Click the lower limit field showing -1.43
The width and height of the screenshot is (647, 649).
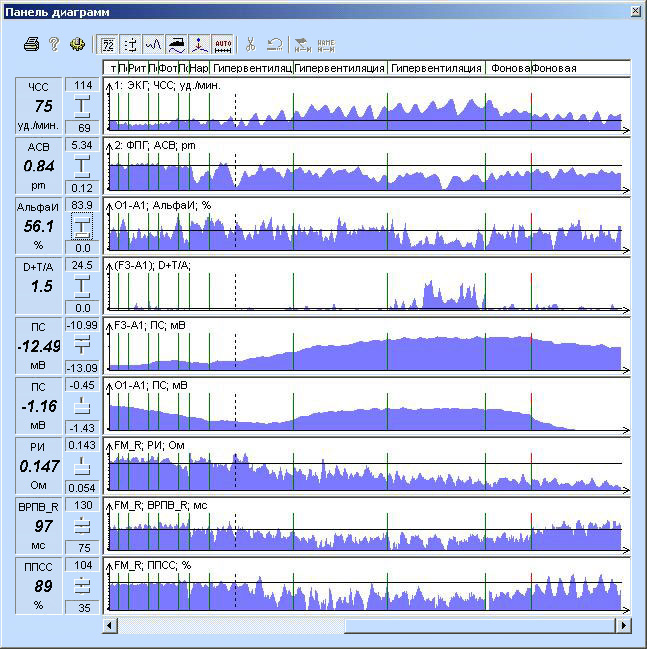[82, 428]
